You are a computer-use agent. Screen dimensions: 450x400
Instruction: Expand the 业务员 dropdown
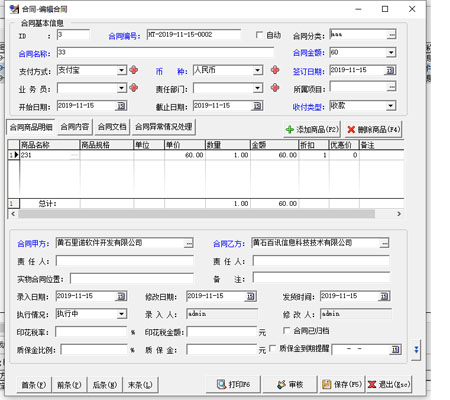122,88
